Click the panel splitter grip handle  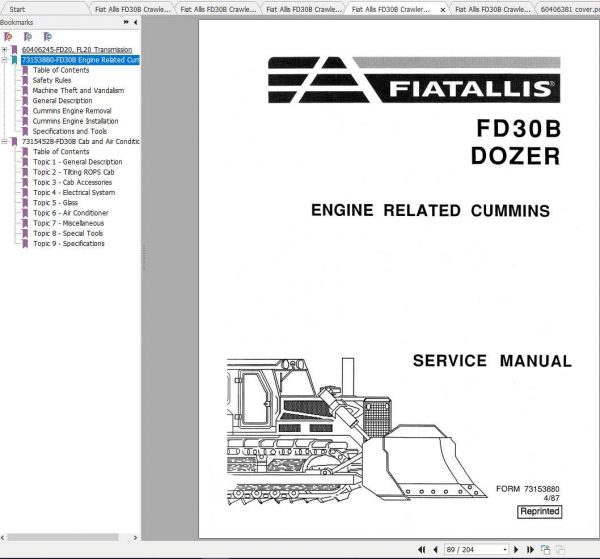pos(144,257)
